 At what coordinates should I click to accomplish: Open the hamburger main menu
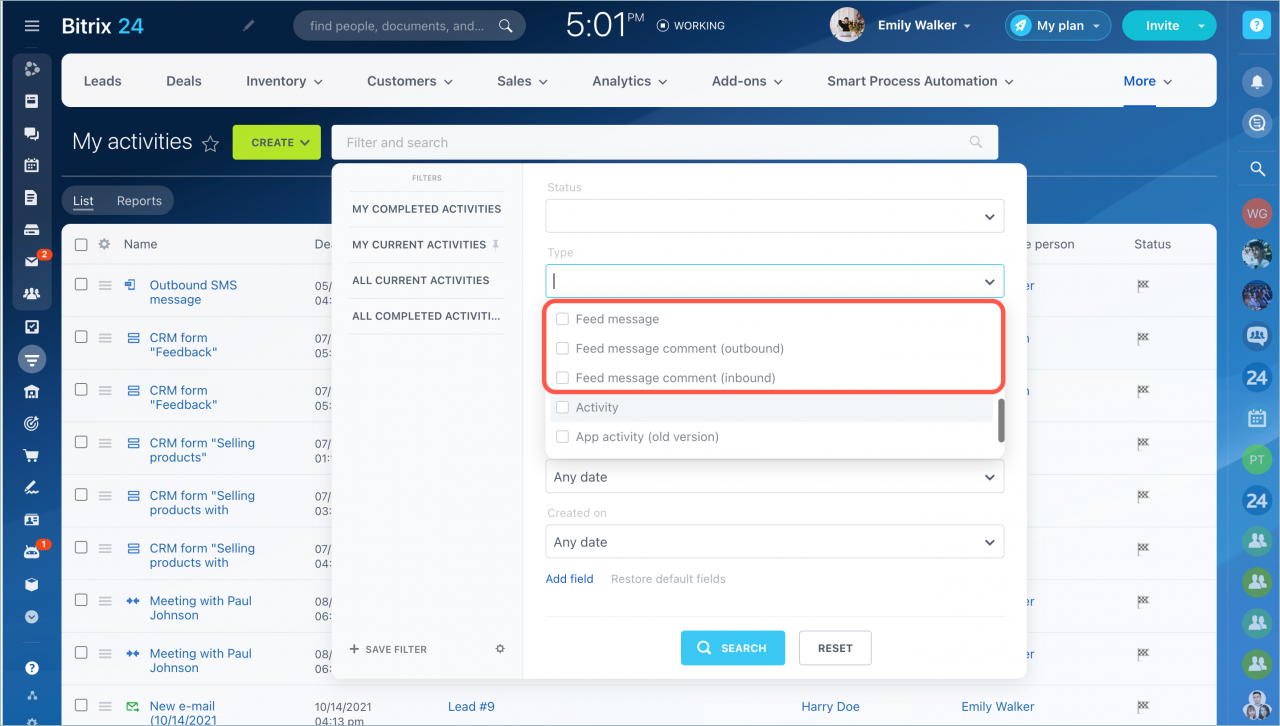click(x=32, y=26)
